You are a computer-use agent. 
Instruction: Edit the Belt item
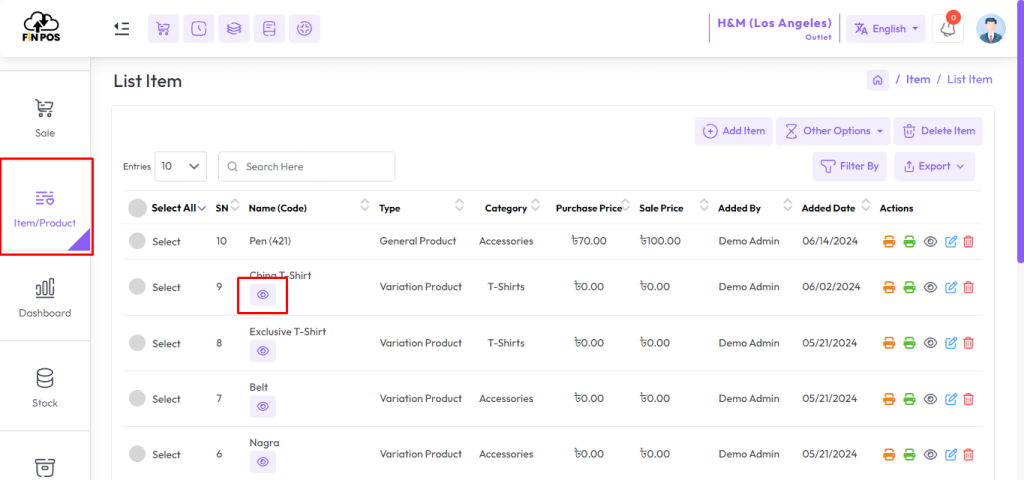point(951,398)
